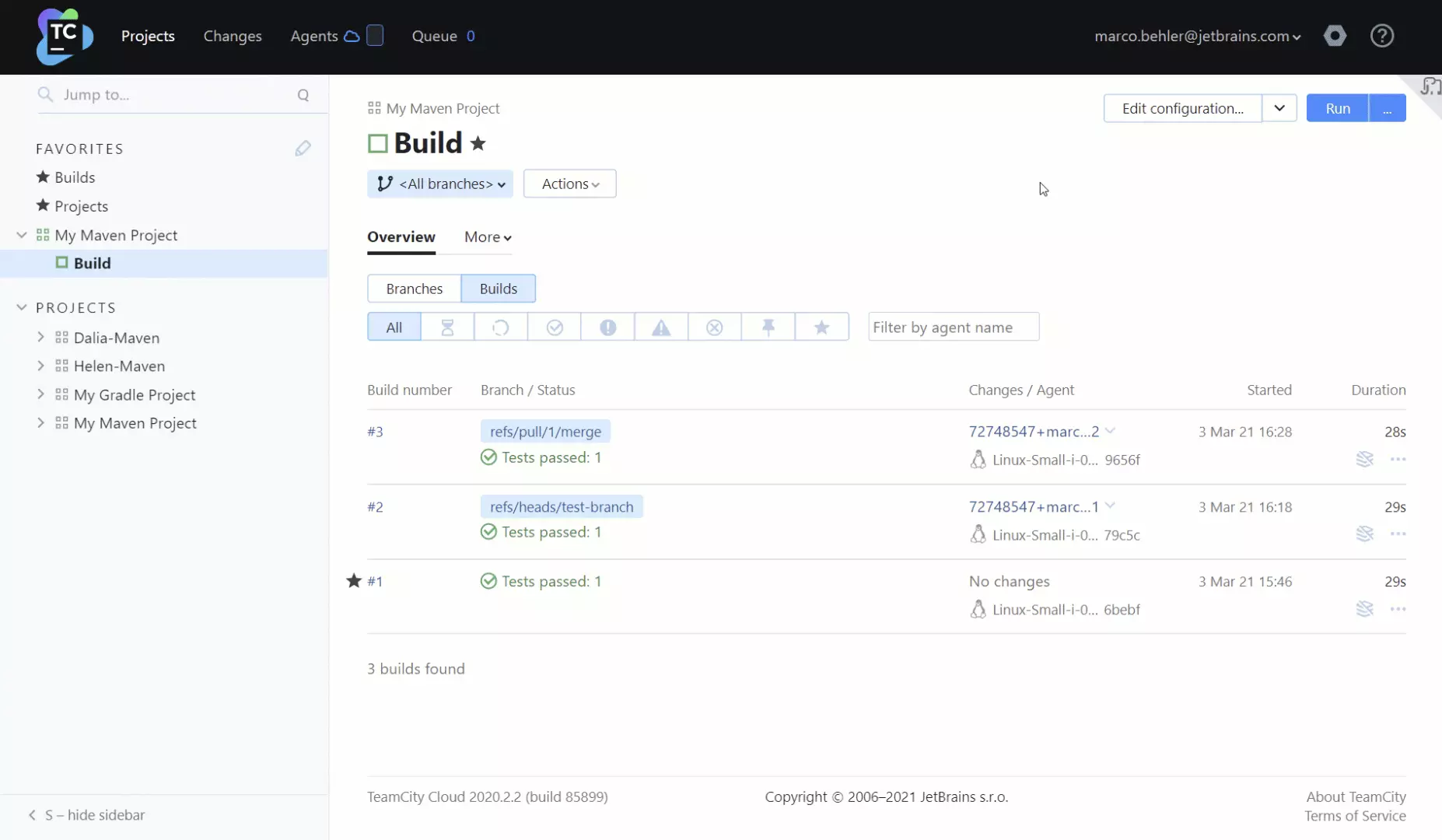Viewport: 1442px width, 840px height.
Task: Open the refs/pull/1/merge branch link
Action: (x=545, y=432)
